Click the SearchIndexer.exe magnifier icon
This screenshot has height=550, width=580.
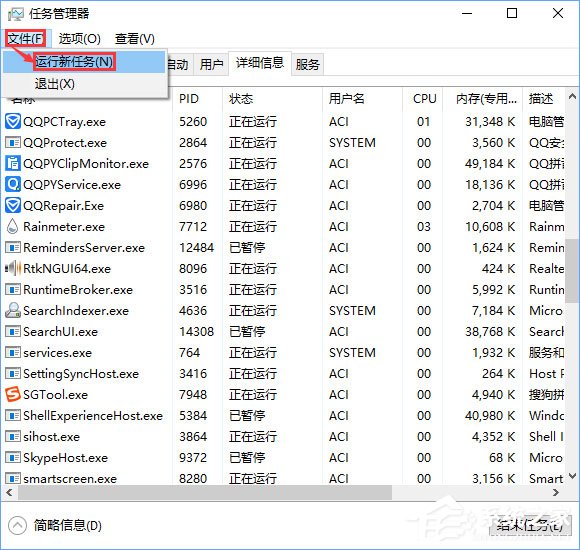(x=13, y=310)
